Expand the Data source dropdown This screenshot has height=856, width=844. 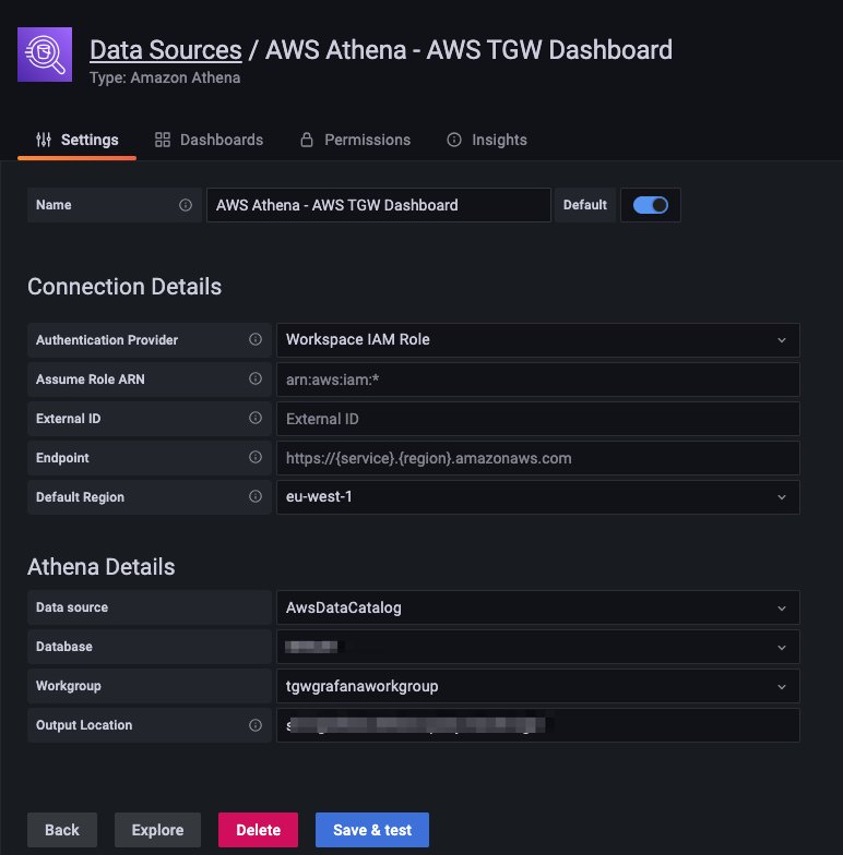[x=538, y=608]
